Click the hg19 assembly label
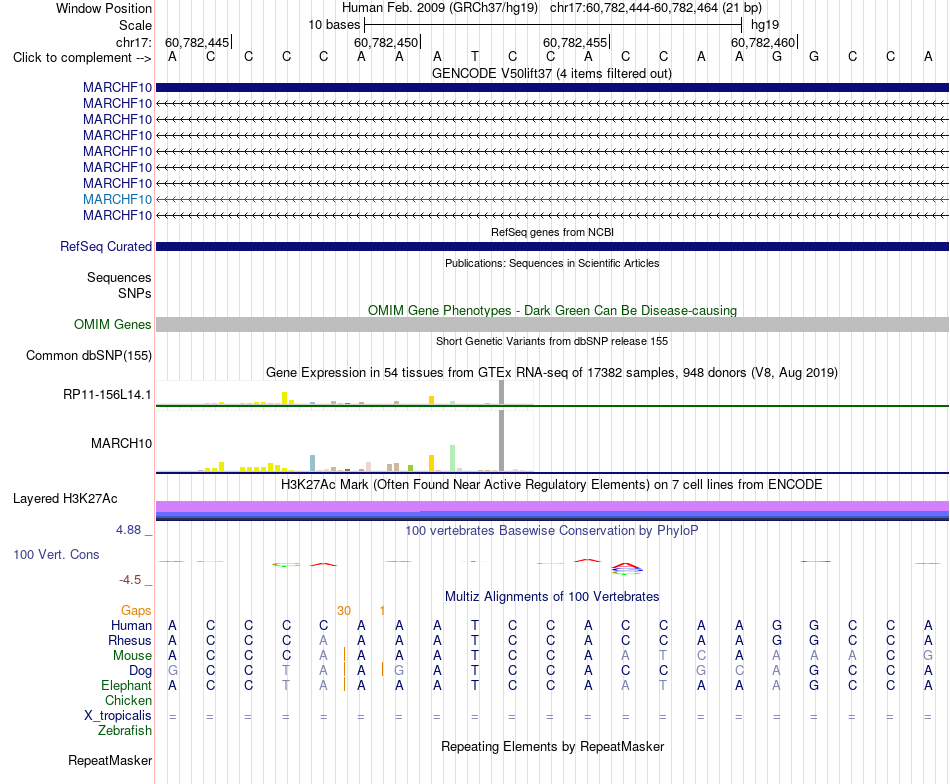The width and height of the screenshot is (950, 784). [x=765, y=25]
